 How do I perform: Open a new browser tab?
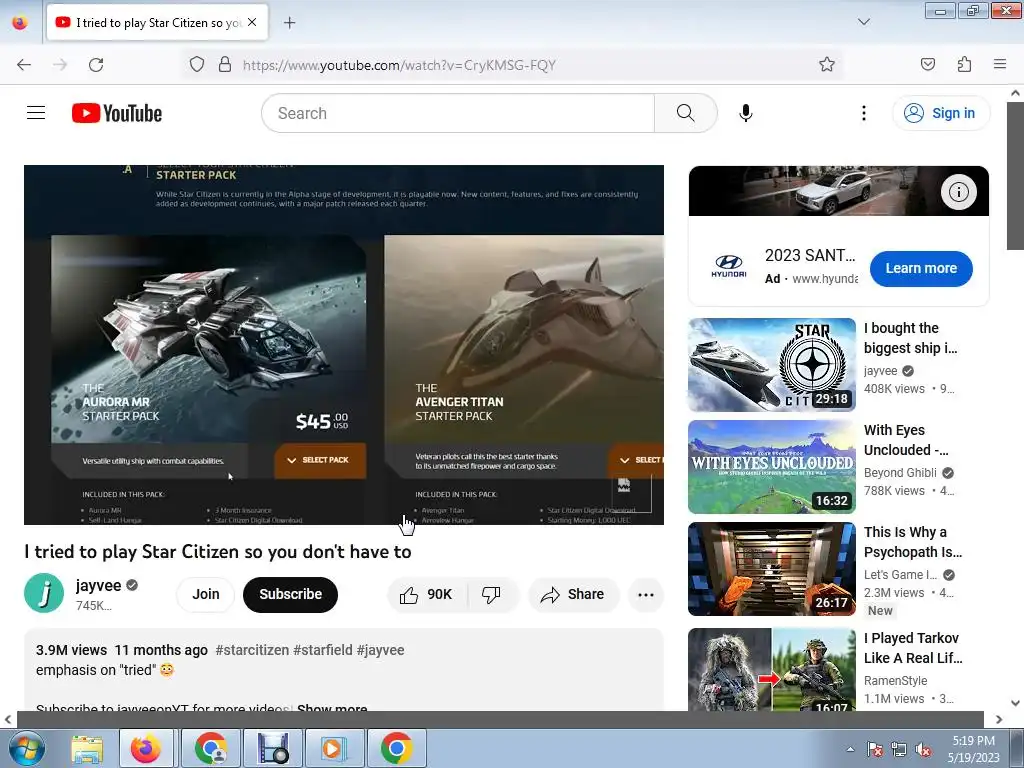pyautogui.click(x=289, y=23)
